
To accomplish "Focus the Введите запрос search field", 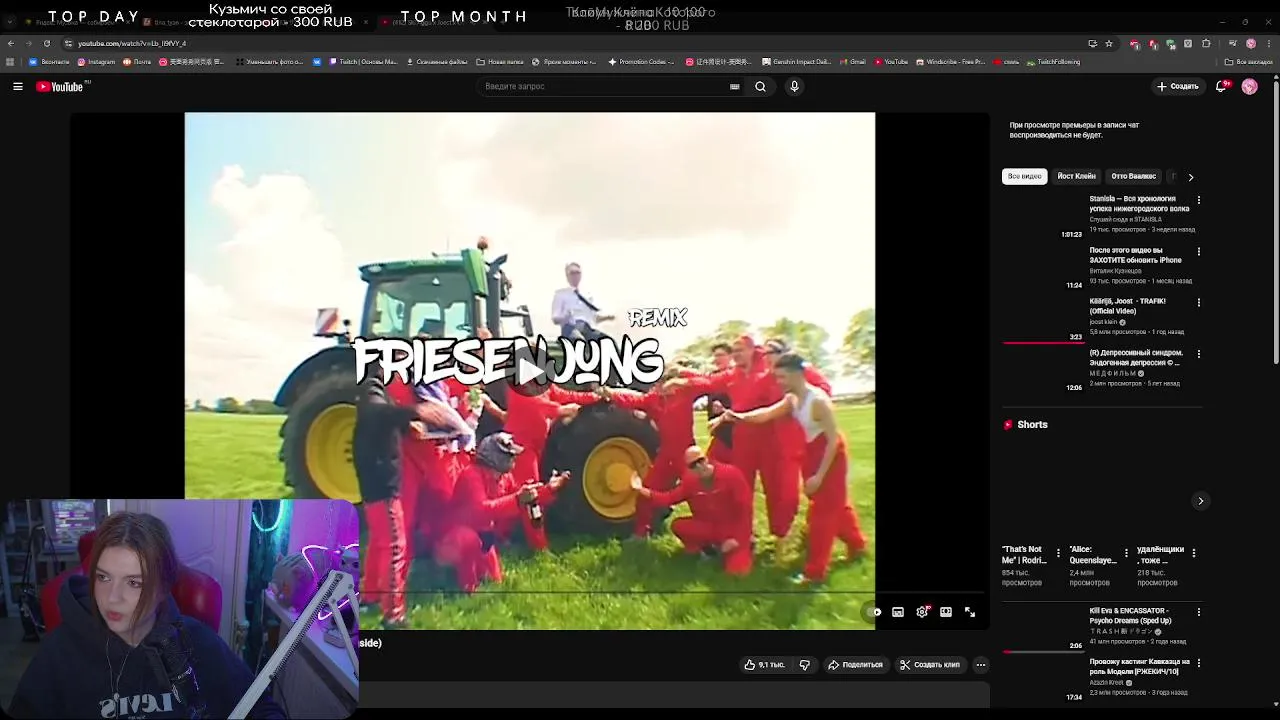I will point(605,87).
